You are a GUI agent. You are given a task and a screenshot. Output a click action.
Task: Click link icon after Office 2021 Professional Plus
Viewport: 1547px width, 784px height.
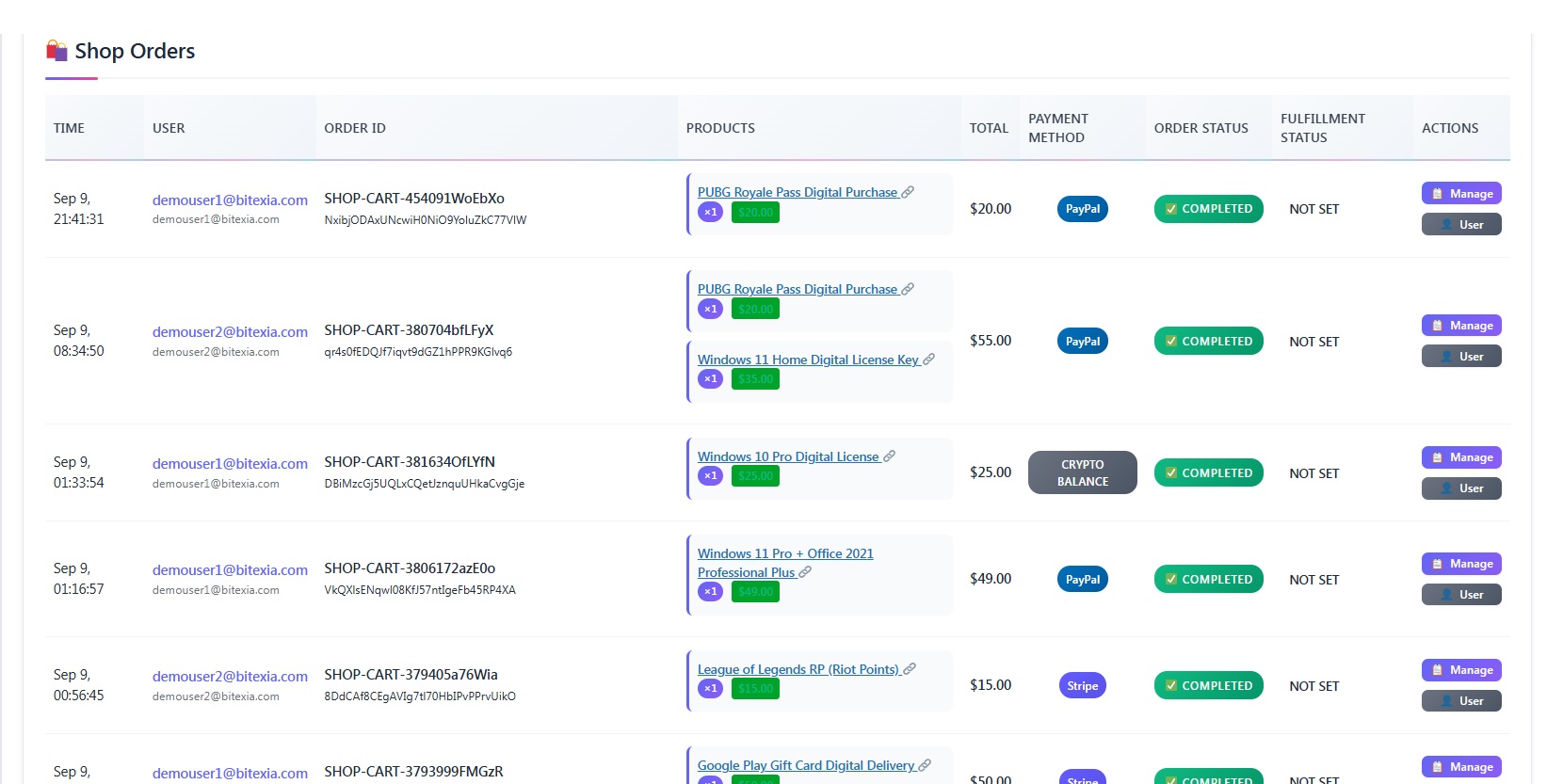[805, 572]
